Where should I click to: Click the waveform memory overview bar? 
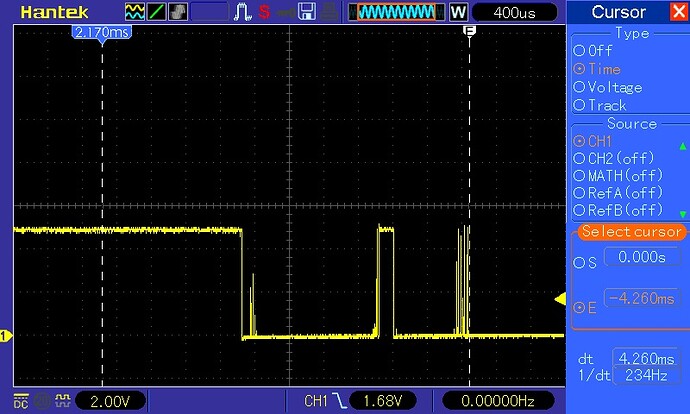coord(396,12)
